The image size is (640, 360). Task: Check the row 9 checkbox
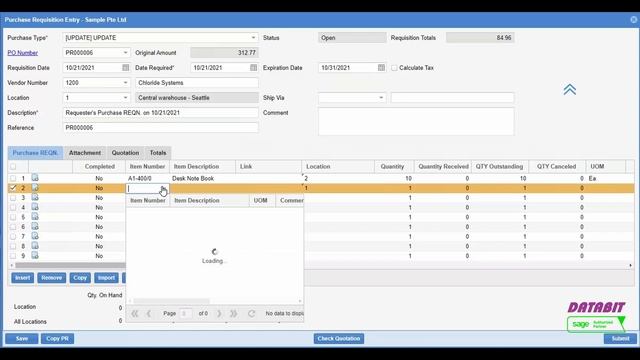coord(13,256)
